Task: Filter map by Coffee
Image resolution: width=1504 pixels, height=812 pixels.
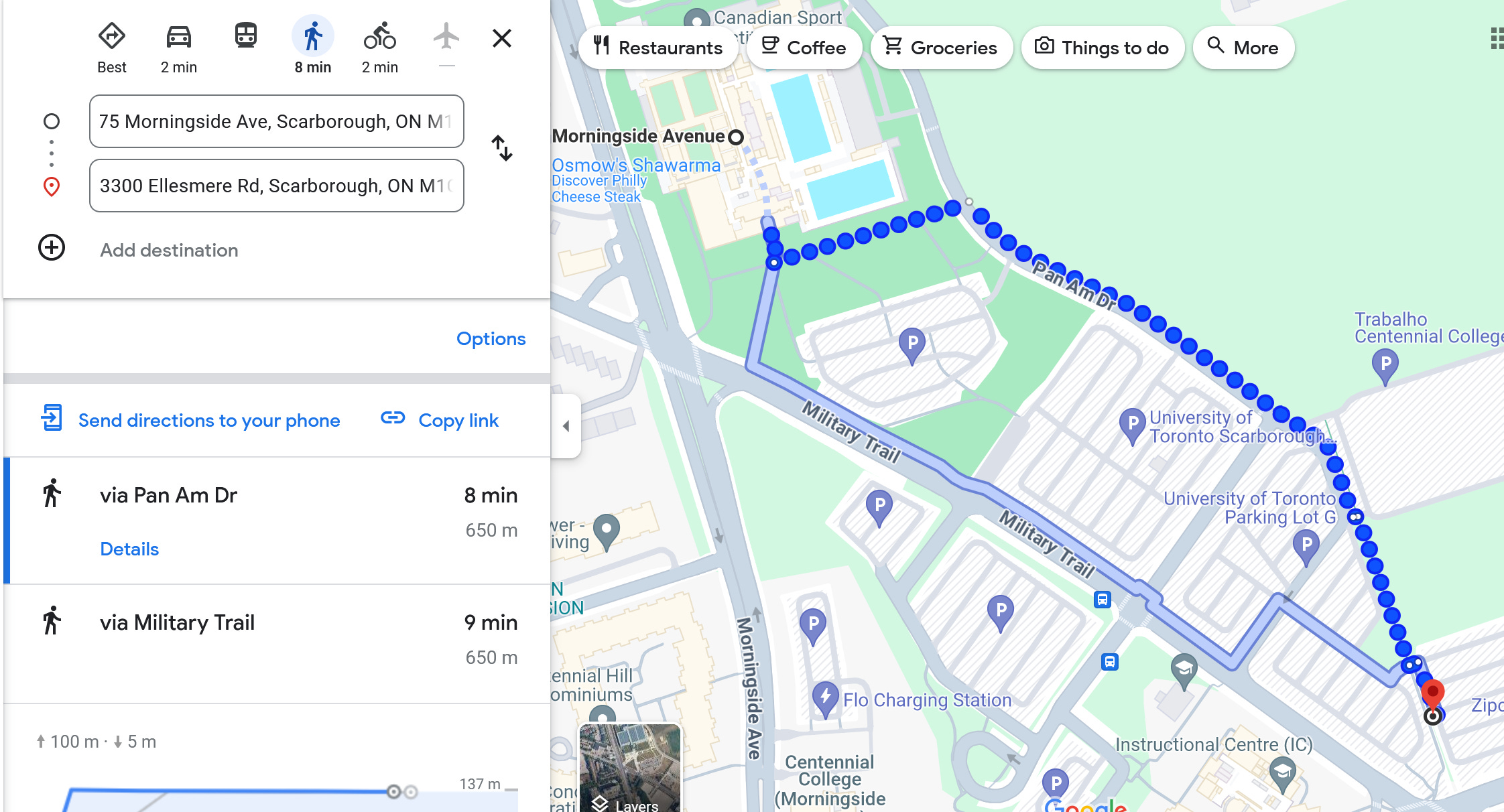Action: pos(804,48)
